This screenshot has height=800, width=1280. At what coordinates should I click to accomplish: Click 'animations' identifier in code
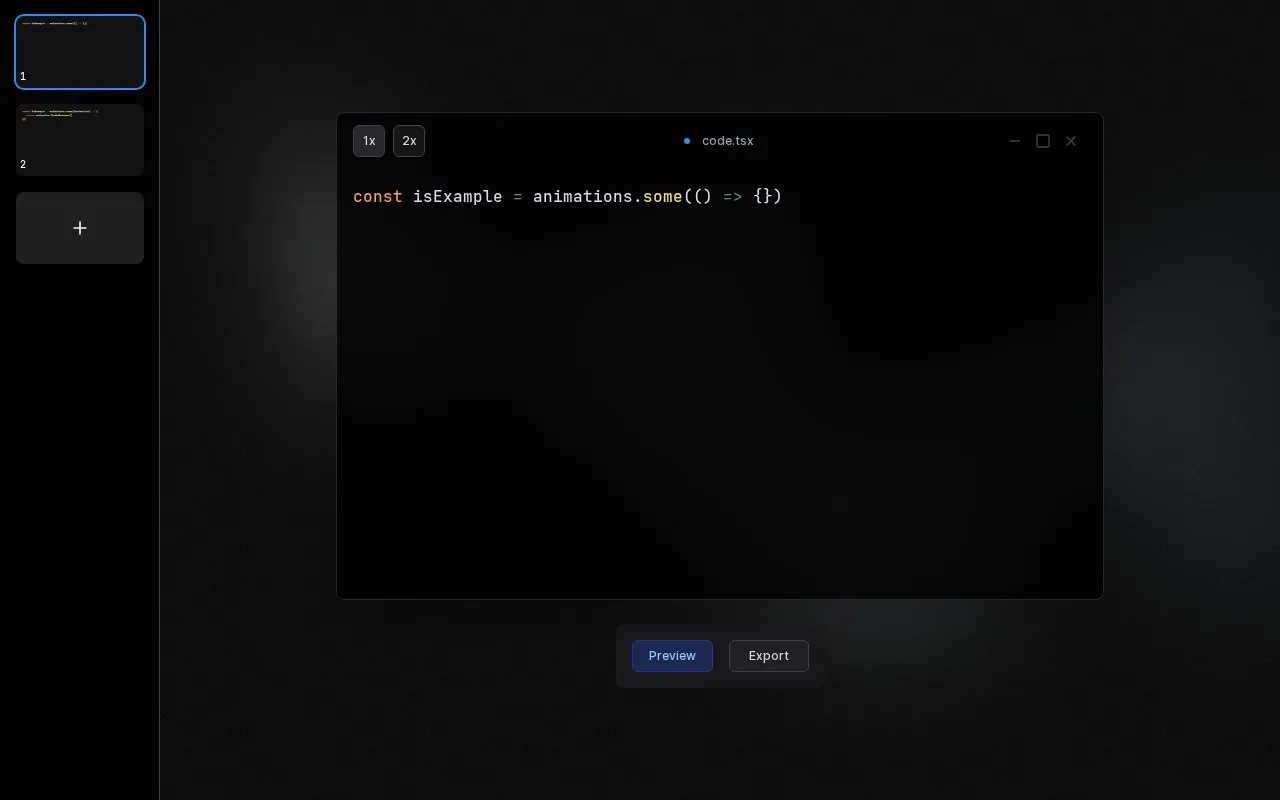(583, 196)
